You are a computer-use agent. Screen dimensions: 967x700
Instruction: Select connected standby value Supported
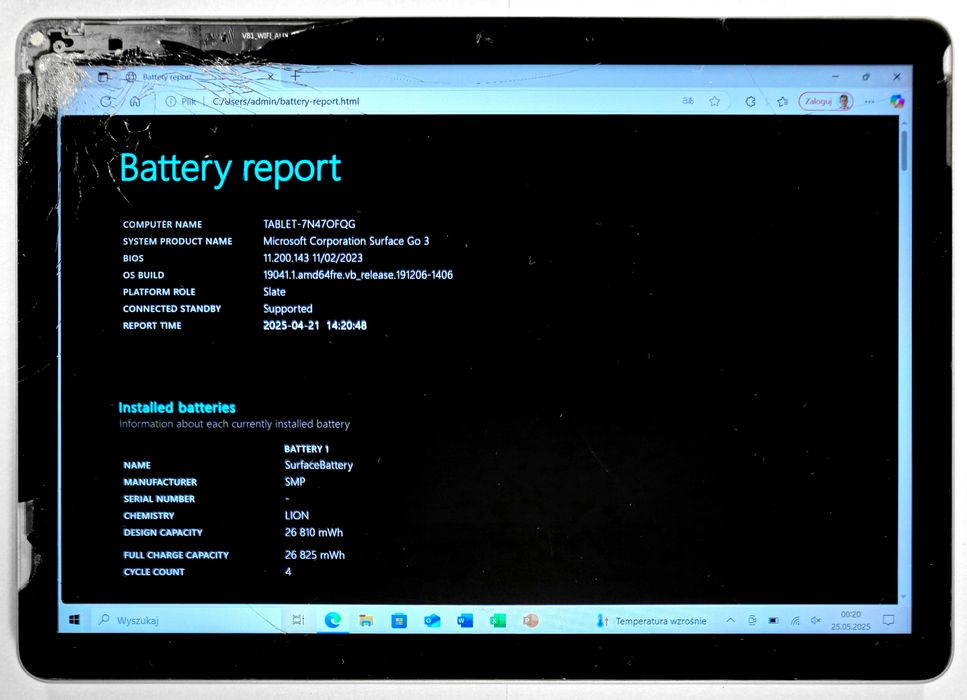288,309
